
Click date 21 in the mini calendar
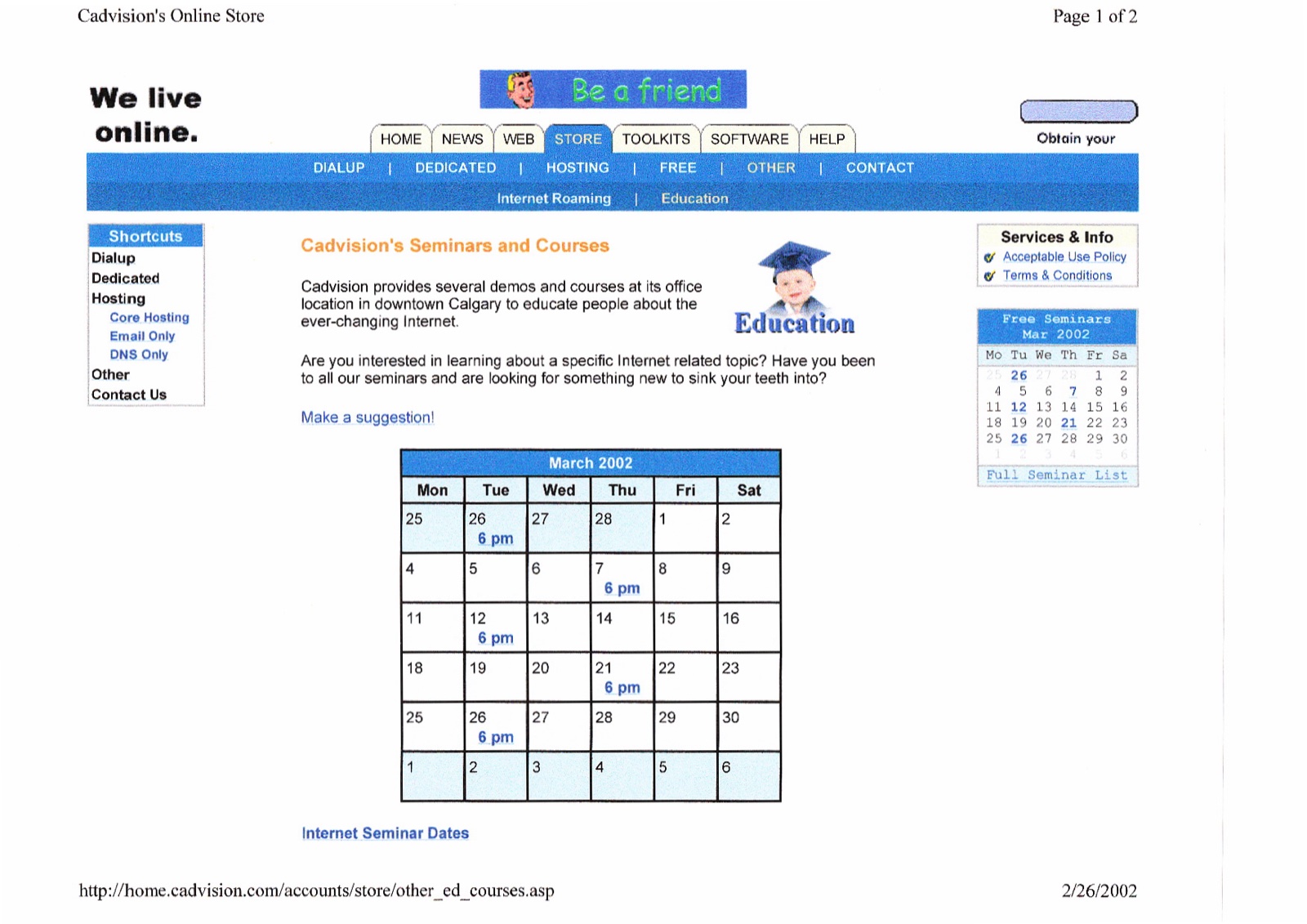(x=1068, y=423)
